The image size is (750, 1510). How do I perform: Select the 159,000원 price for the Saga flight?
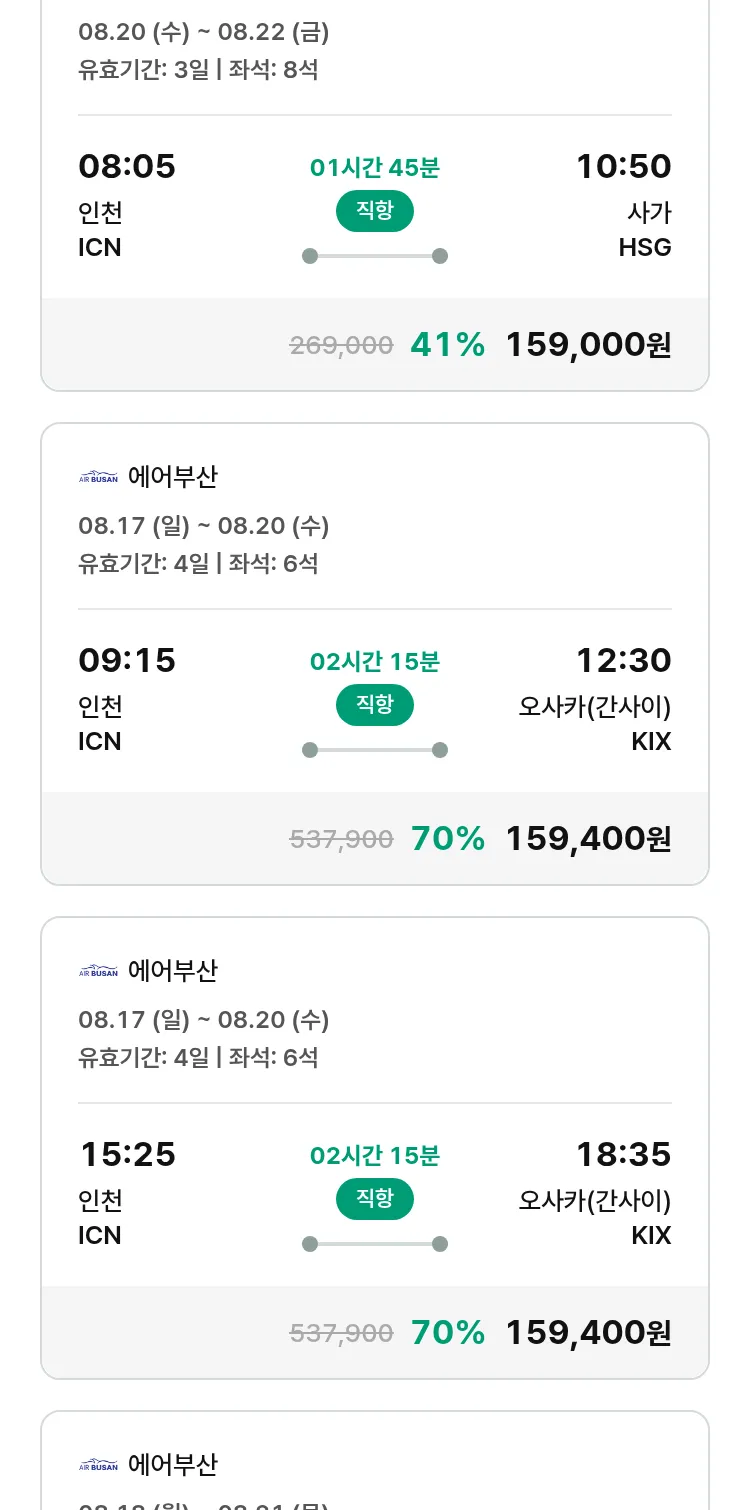click(588, 345)
